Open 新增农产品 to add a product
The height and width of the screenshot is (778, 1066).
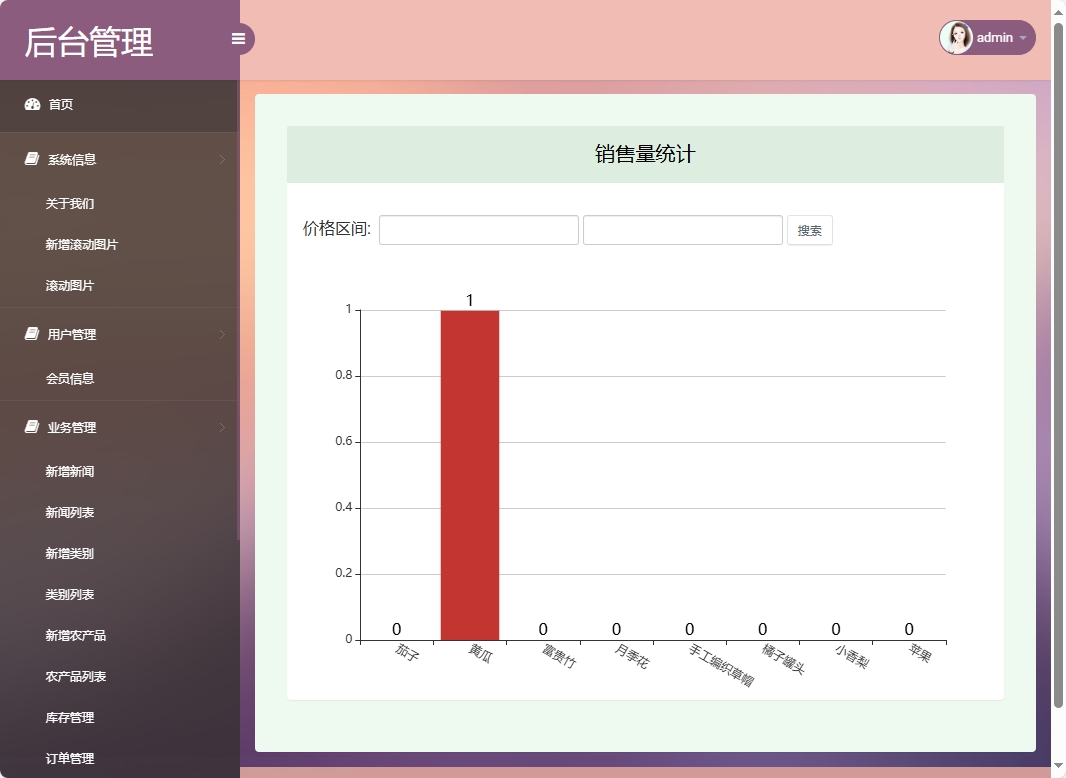click(x=72, y=635)
